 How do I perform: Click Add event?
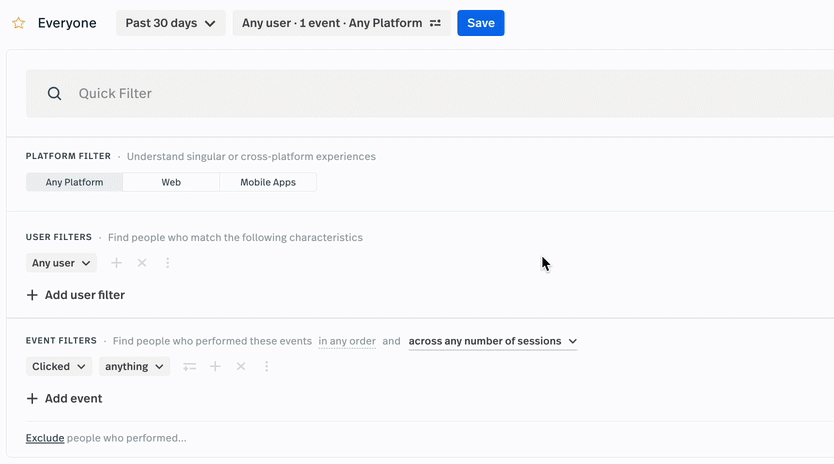tap(64, 399)
